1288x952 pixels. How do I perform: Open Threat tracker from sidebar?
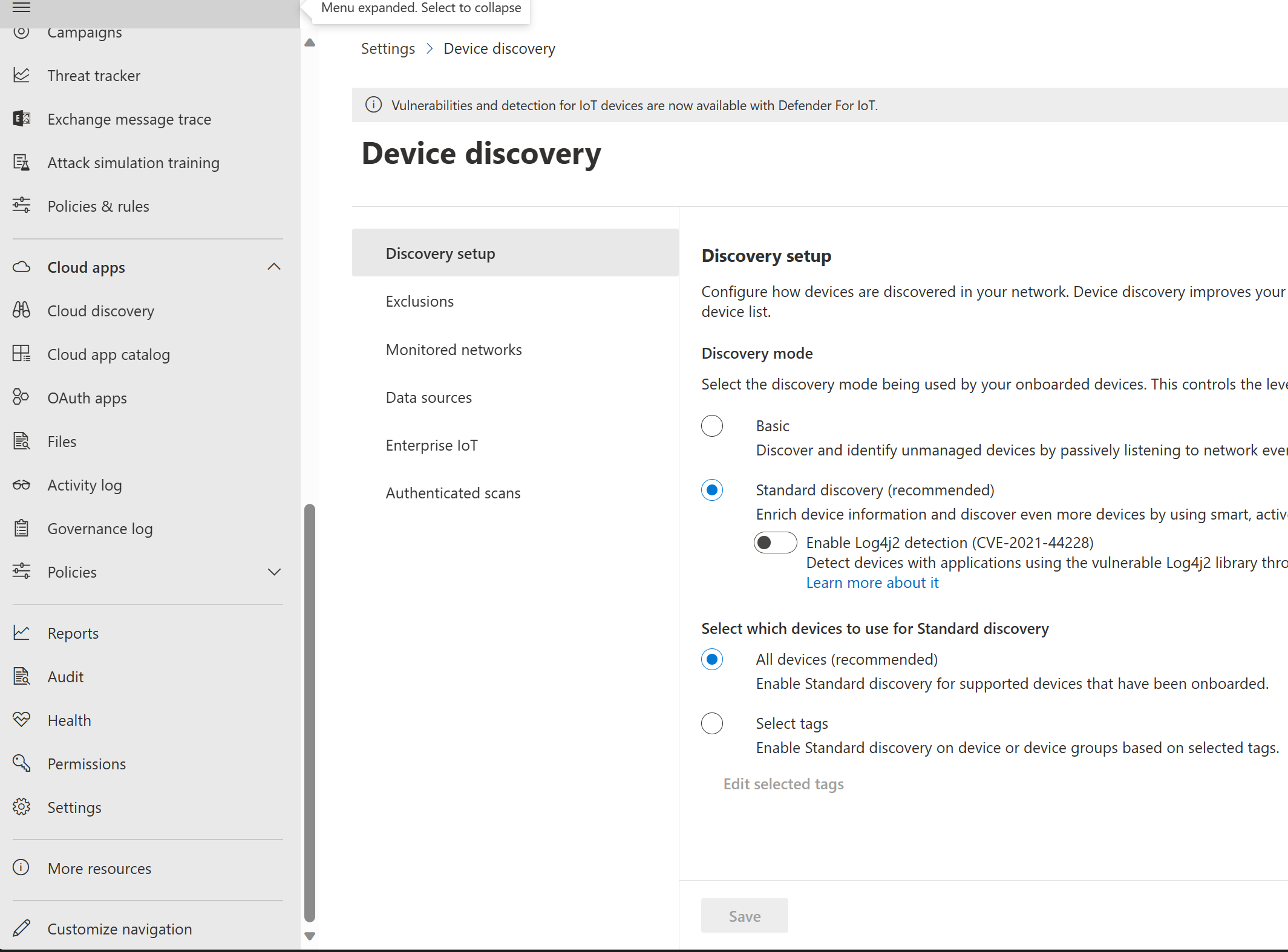[94, 75]
